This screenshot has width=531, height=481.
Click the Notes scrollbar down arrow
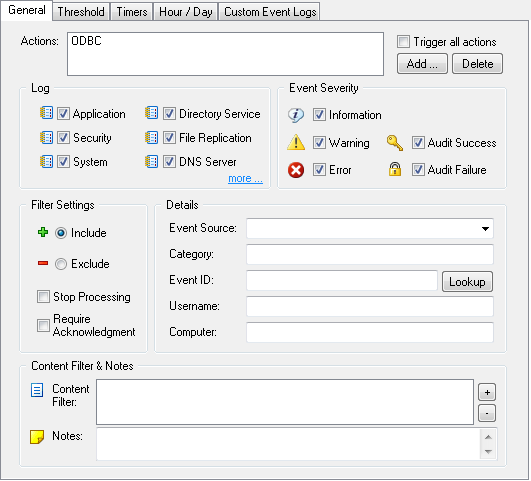point(488,452)
